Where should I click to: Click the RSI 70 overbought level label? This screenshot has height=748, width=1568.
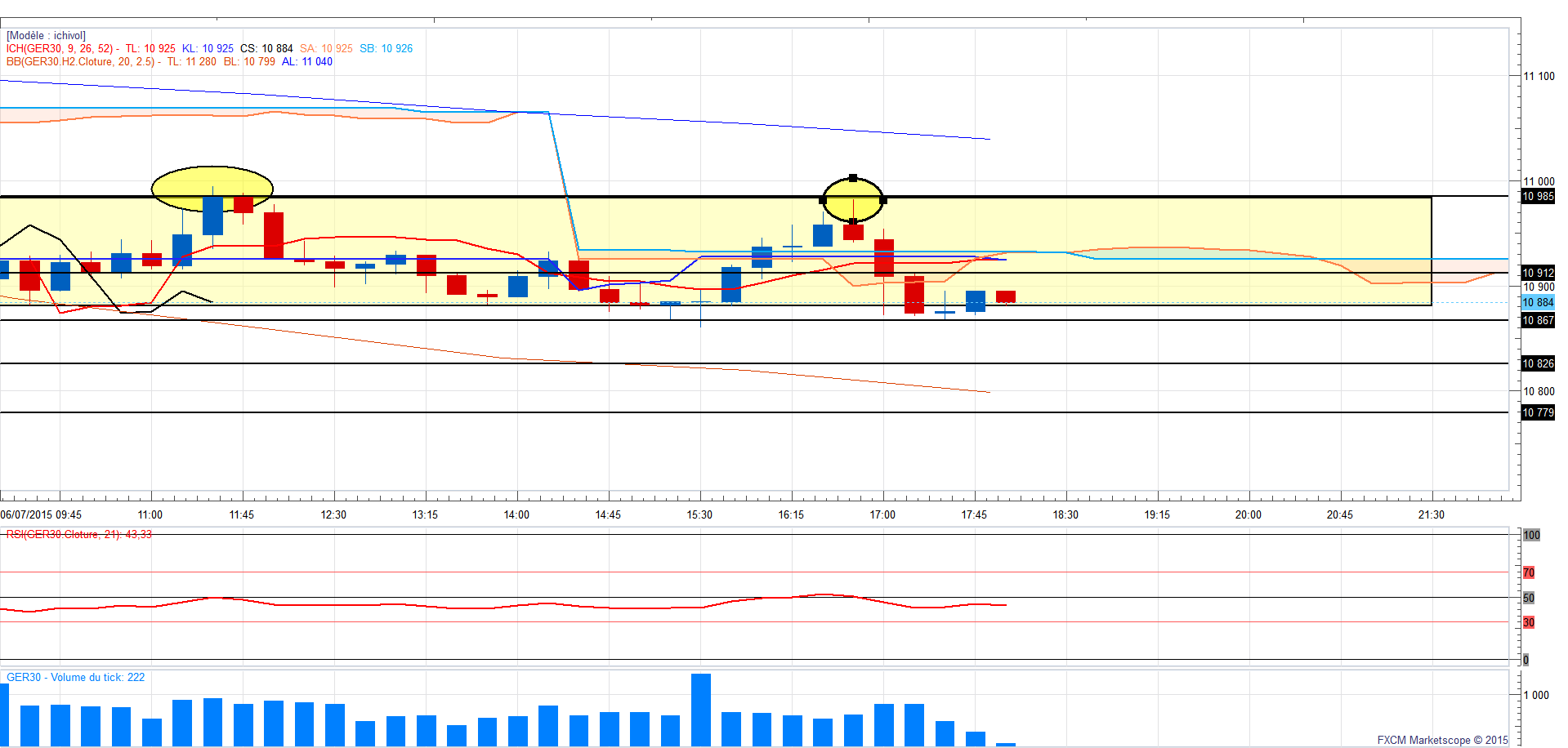coord(1529,573)
